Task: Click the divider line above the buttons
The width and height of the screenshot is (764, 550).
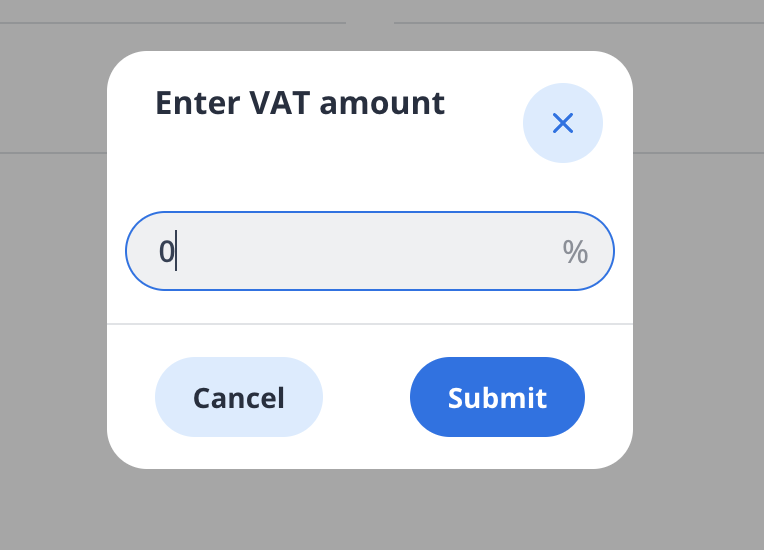Action: tap(370, 324)
